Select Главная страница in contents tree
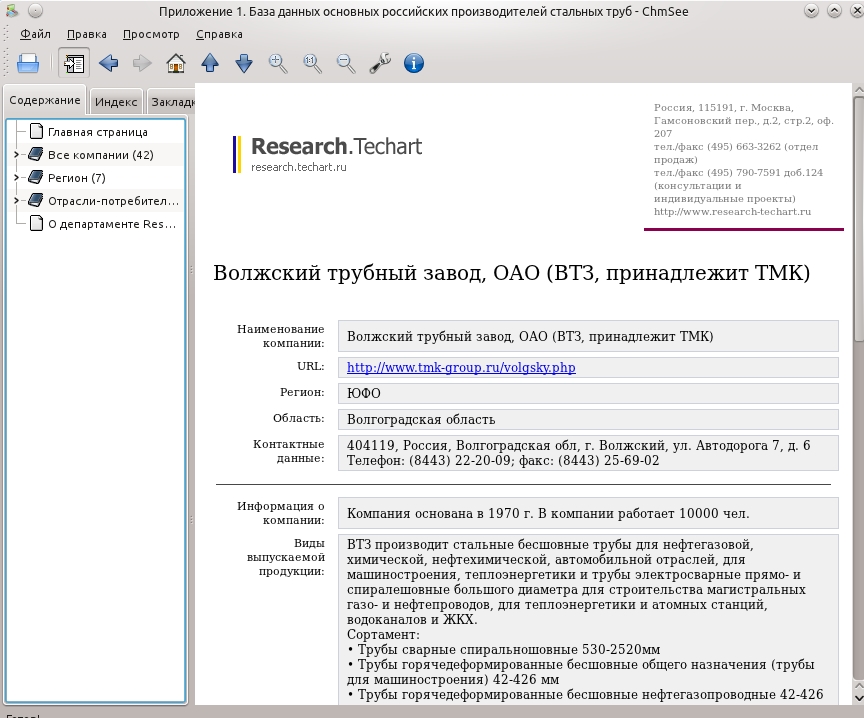864x718 pixels. tap(98, 132)
